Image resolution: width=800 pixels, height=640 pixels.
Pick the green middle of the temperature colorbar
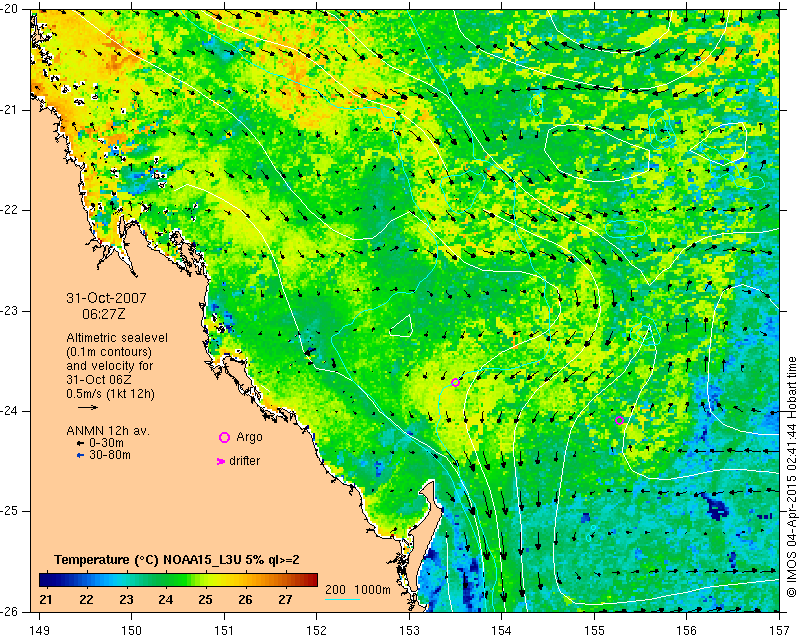pos(178,580)
